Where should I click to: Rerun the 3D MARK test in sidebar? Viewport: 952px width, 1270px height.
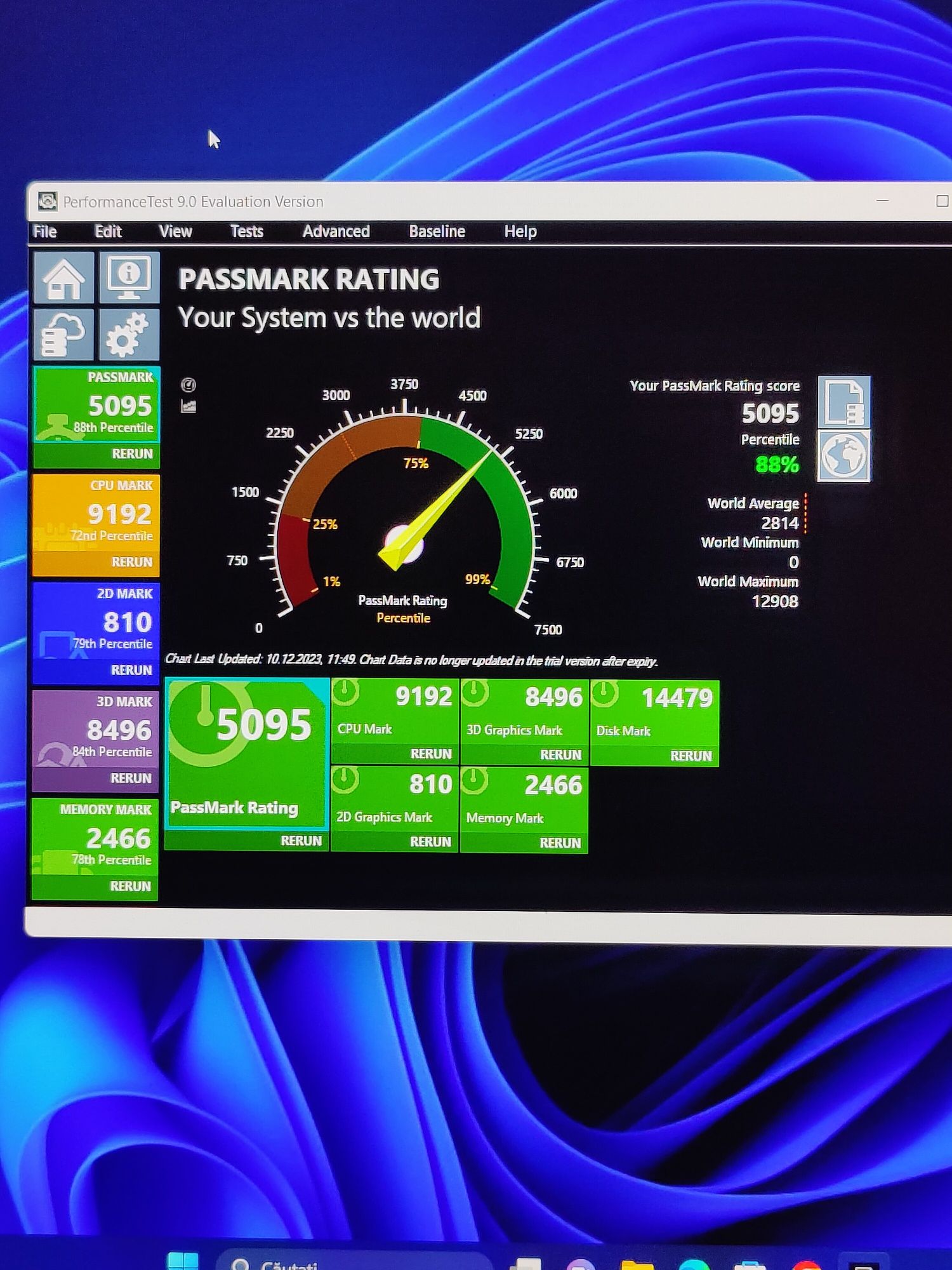click(x=131, y=778)
